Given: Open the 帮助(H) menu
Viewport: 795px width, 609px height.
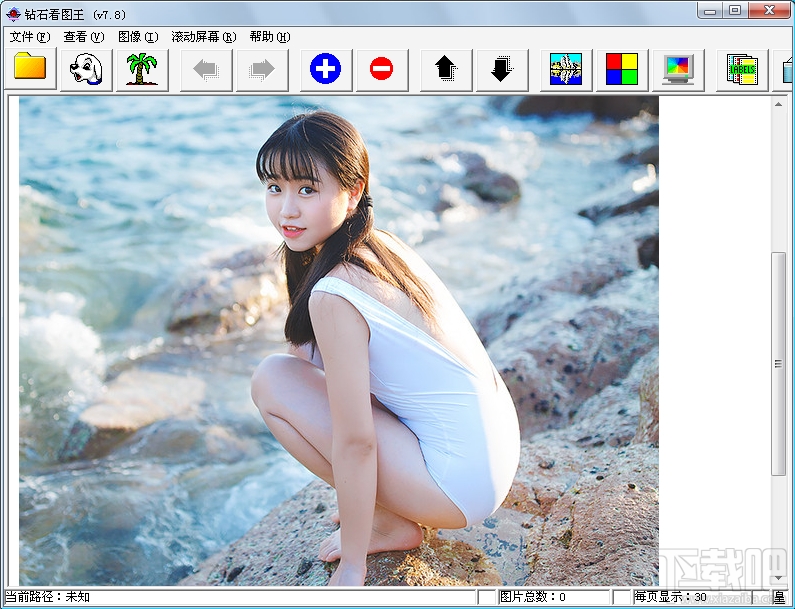Looking at the screenshot, I should [x=270, y=37].
